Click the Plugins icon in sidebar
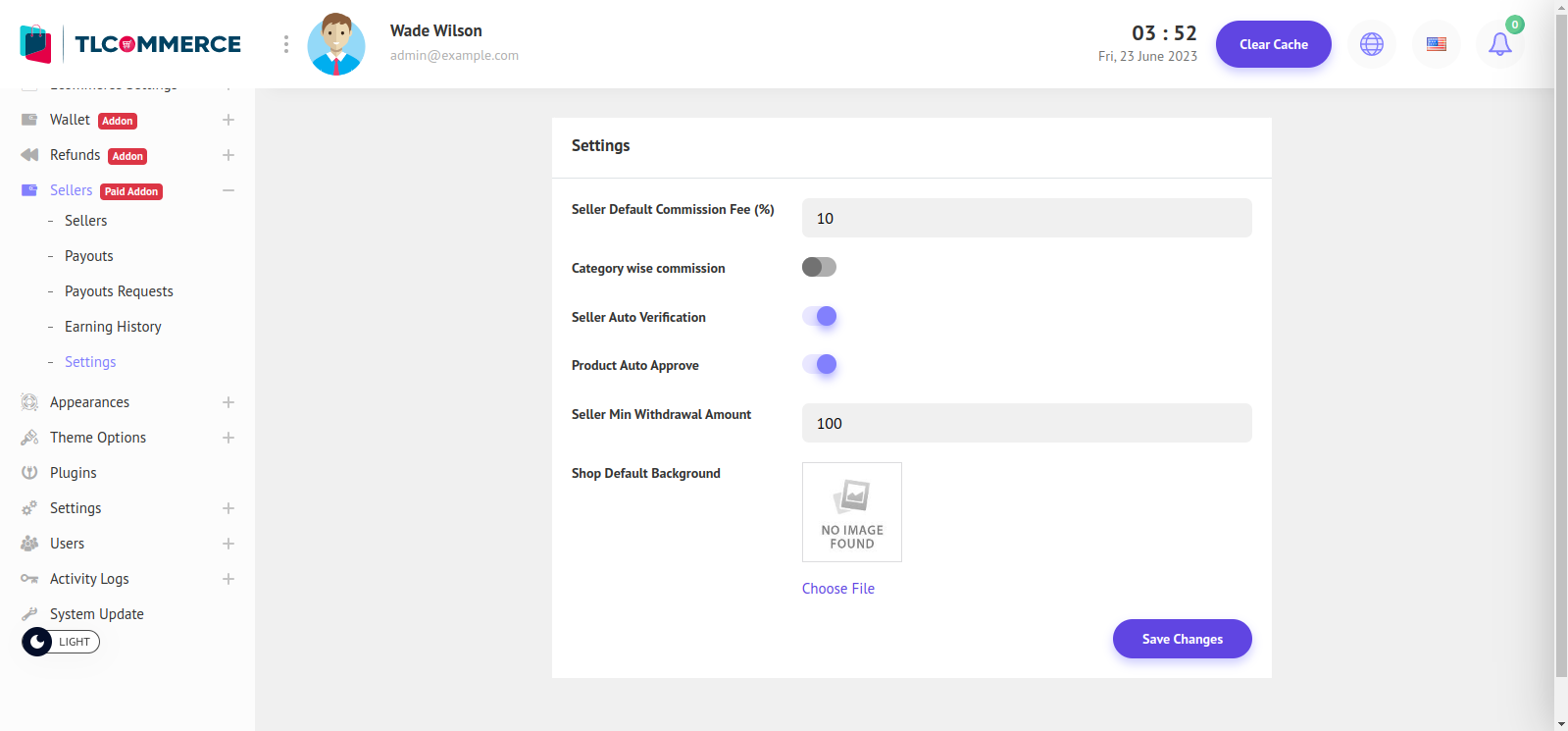The height and width of the screenshot is (731, 1568). pyautogui.click(x=29, y=473)
